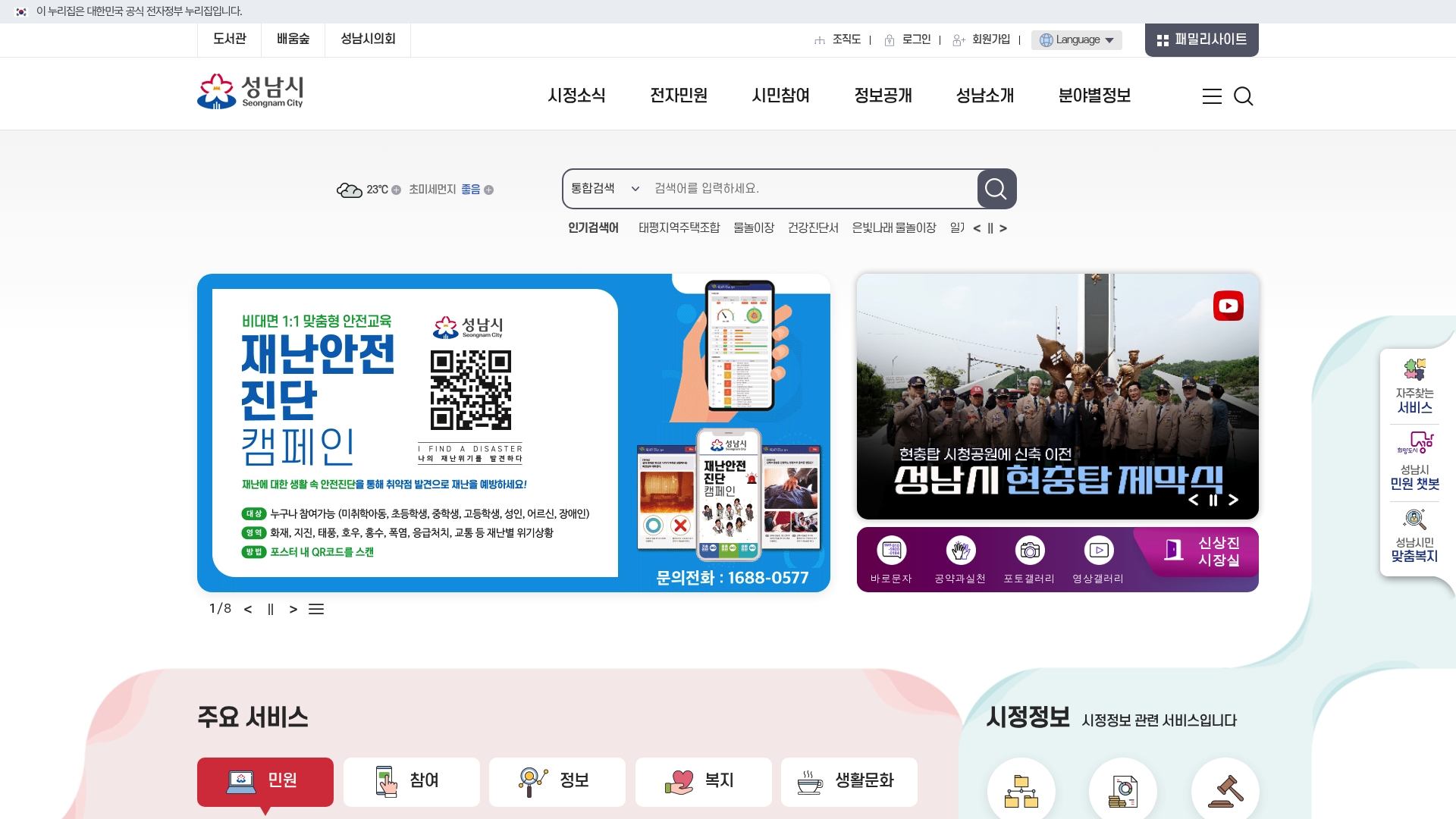Image resolution: width=1456 pixels, height=819 pixels.
Task: Focus the search keyword input field
Action: 811,189
